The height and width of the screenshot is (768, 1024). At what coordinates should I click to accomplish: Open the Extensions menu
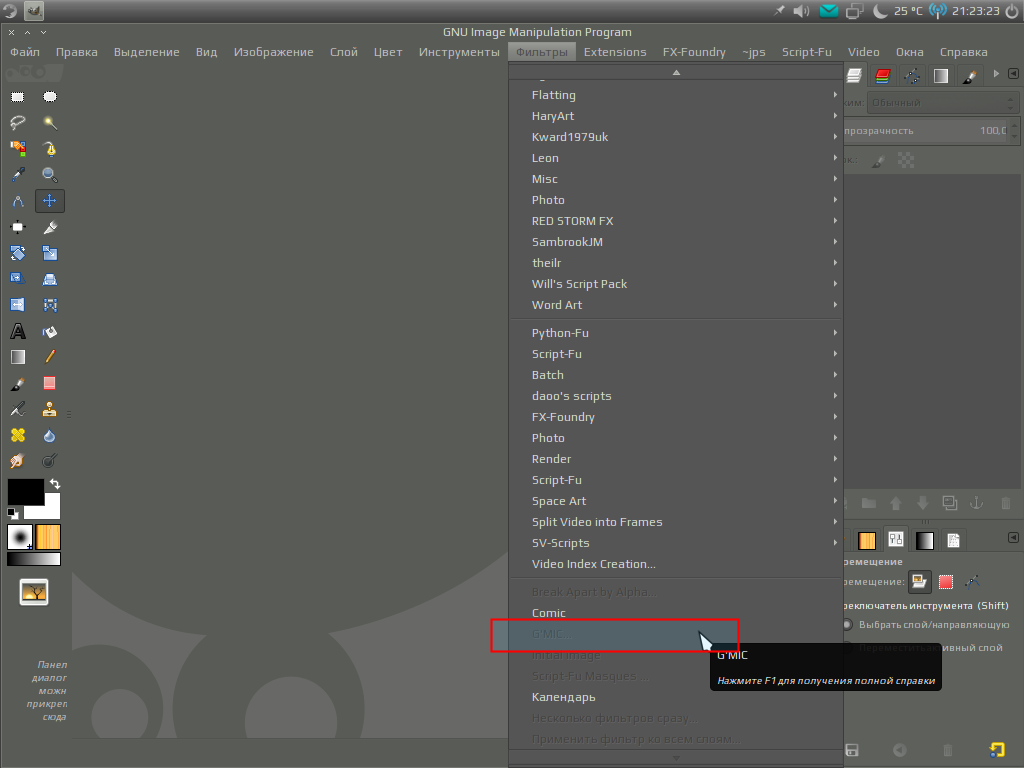(615, 52)
